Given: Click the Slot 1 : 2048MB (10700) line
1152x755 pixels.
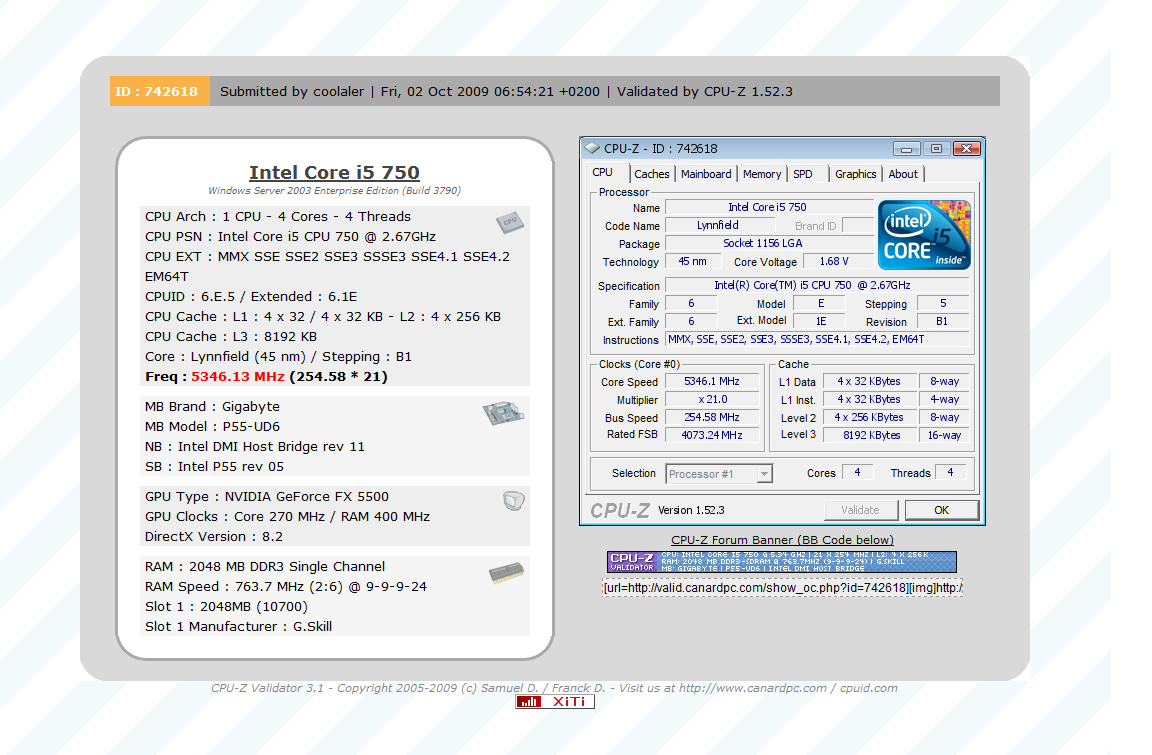Looking at the screenshot, I should [x=226, y=607].
